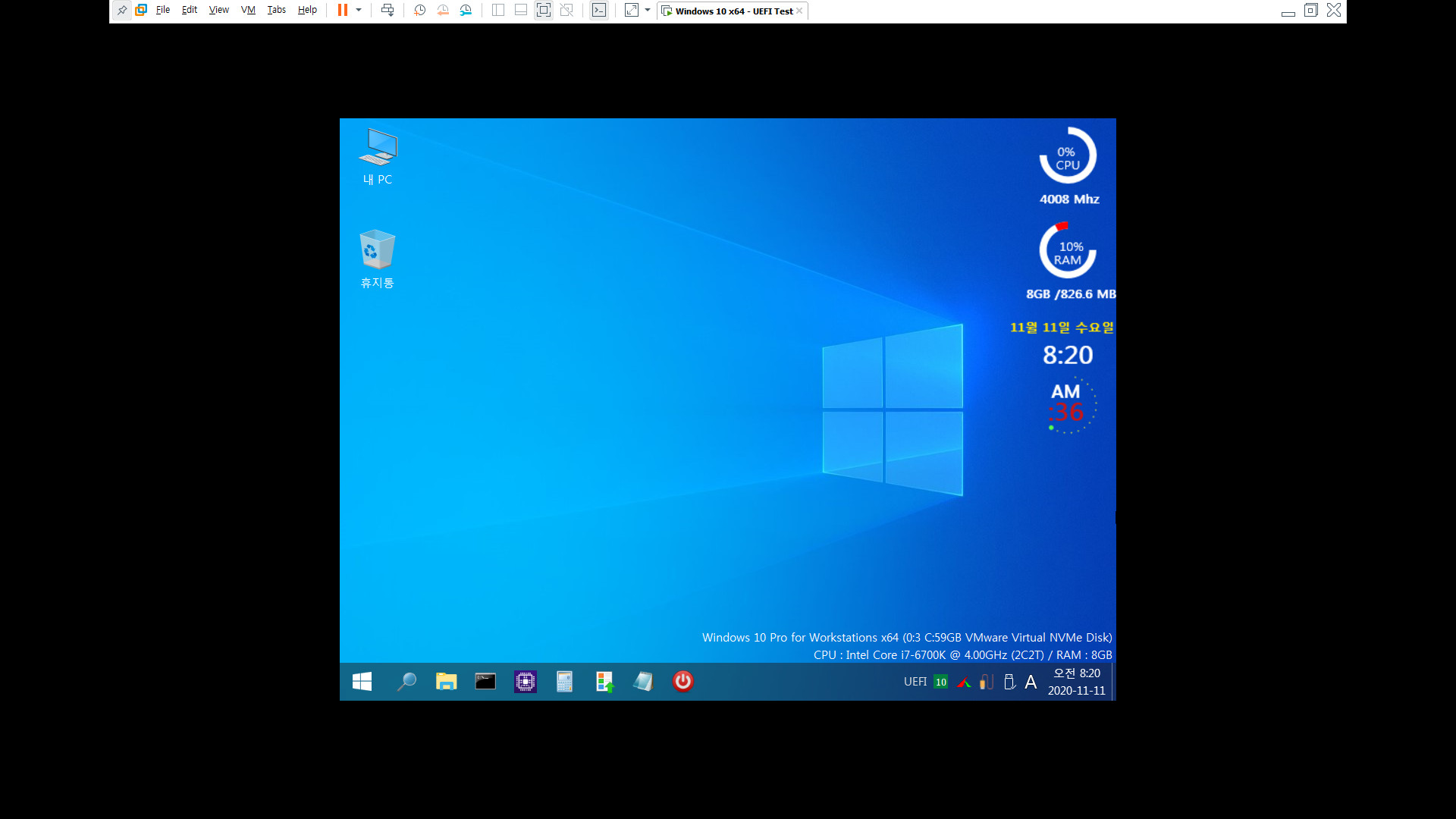Image resolution: width=1456 pixels, height=819 pixels.
Task: Restore down the VMware window
Action: click(x=1311, y=11)
